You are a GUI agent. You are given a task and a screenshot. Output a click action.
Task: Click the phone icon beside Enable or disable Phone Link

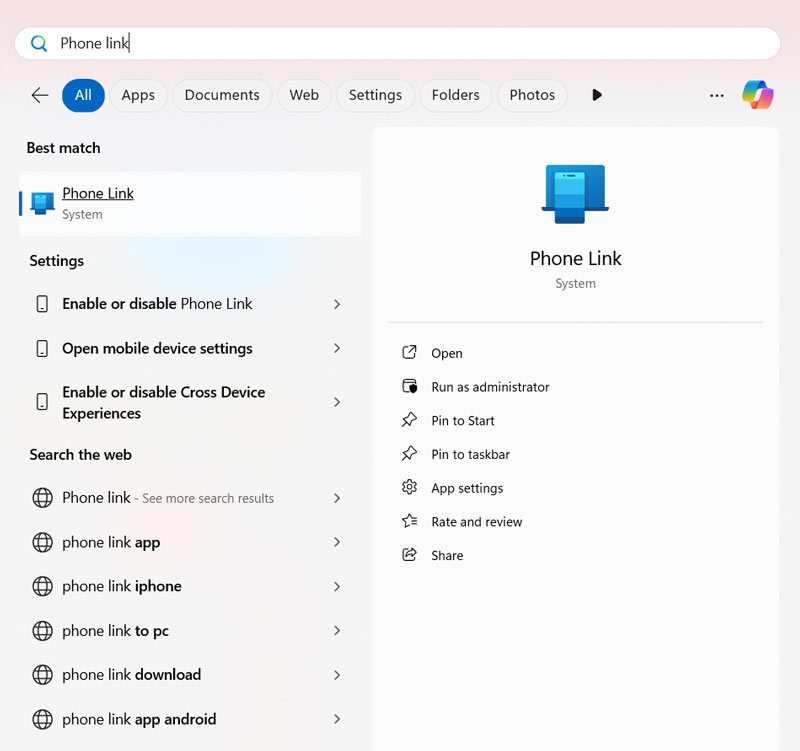[x=42, y=304]
